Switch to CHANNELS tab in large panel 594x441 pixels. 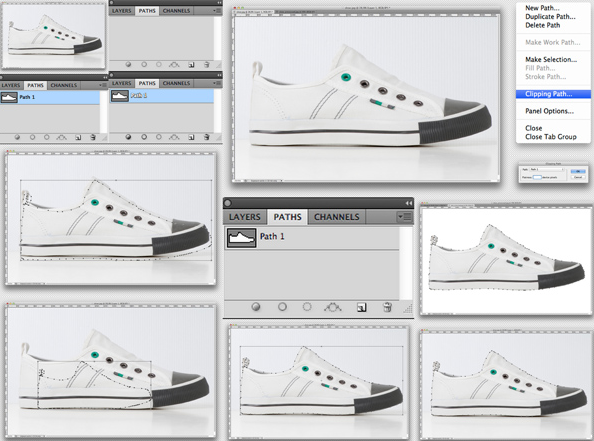[x=337, y=217]
